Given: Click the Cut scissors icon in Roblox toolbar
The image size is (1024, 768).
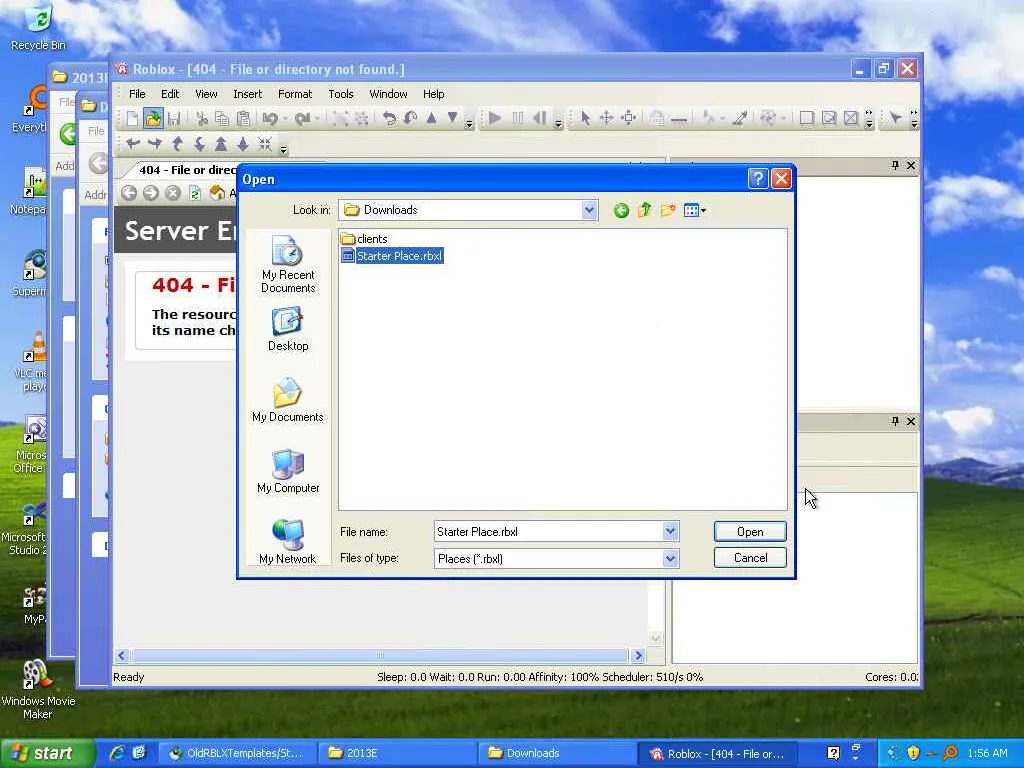Looking at the screenshot, I should pos(202,118).
